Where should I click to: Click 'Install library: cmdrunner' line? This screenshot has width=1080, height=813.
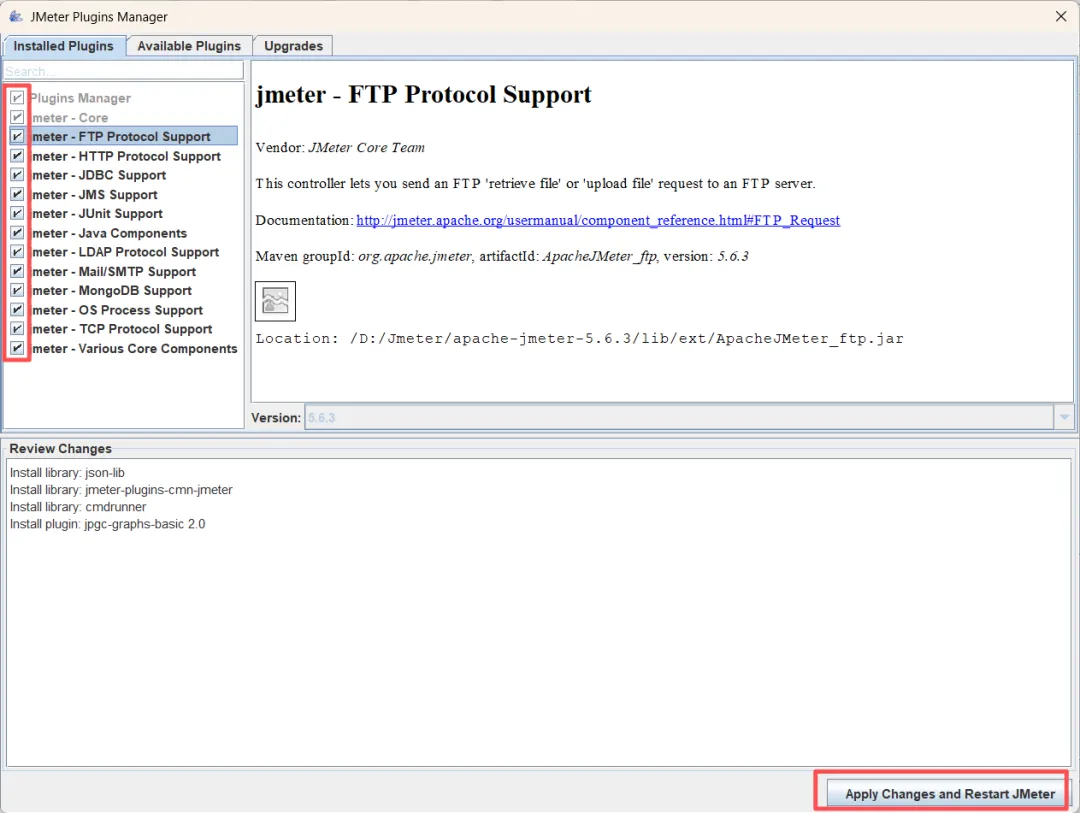78,507
